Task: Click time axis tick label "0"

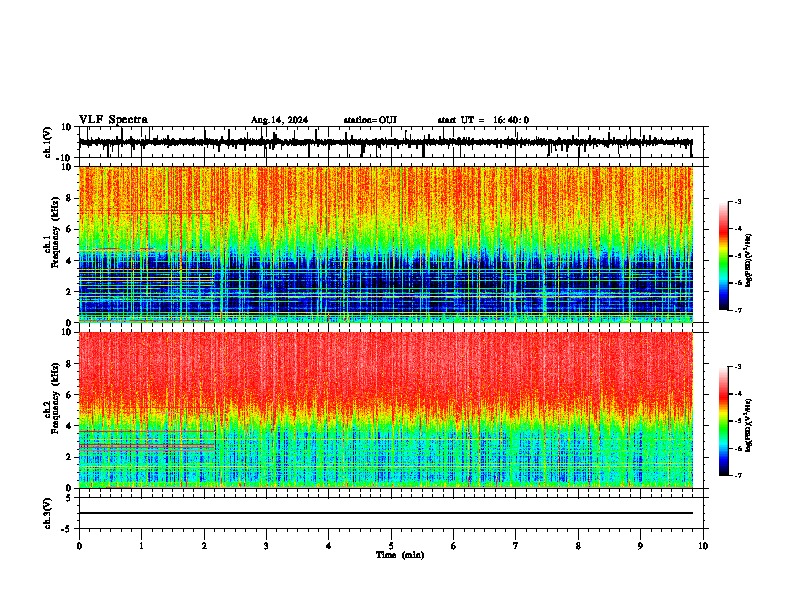Action: (x=79, y=546)
